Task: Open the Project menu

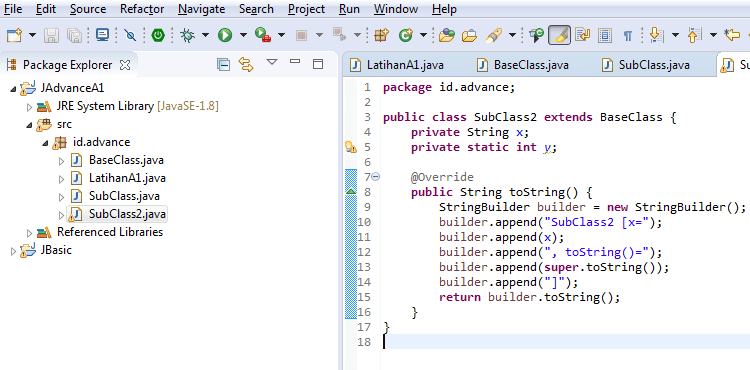Action: pos(307,9)
